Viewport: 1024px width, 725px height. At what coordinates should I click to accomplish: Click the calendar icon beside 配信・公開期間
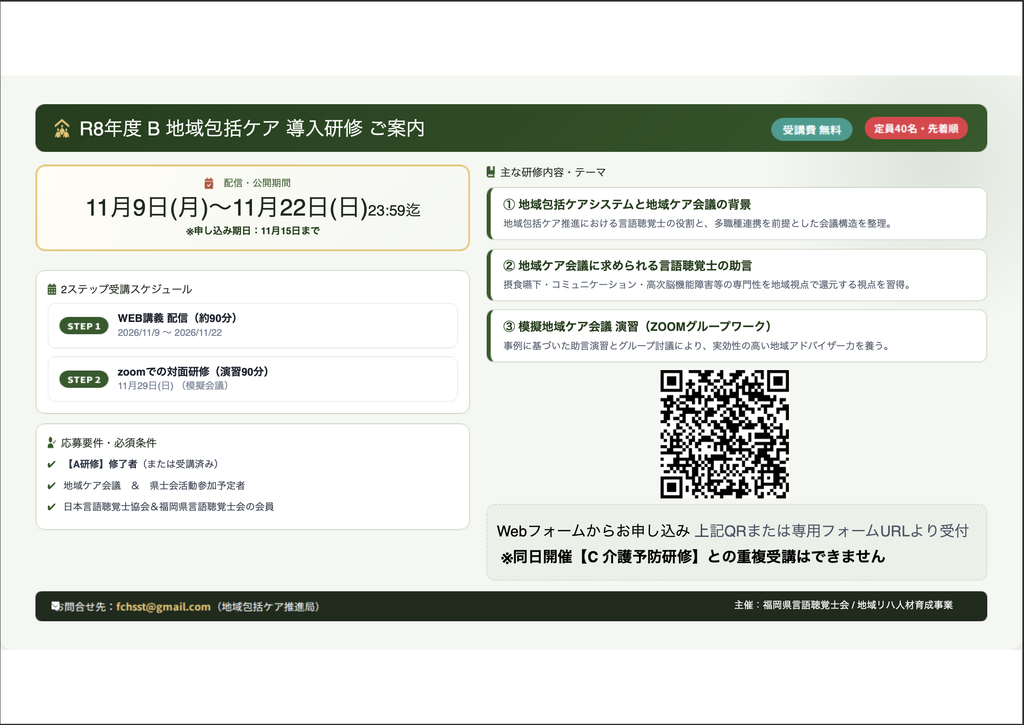coord(209,184)
